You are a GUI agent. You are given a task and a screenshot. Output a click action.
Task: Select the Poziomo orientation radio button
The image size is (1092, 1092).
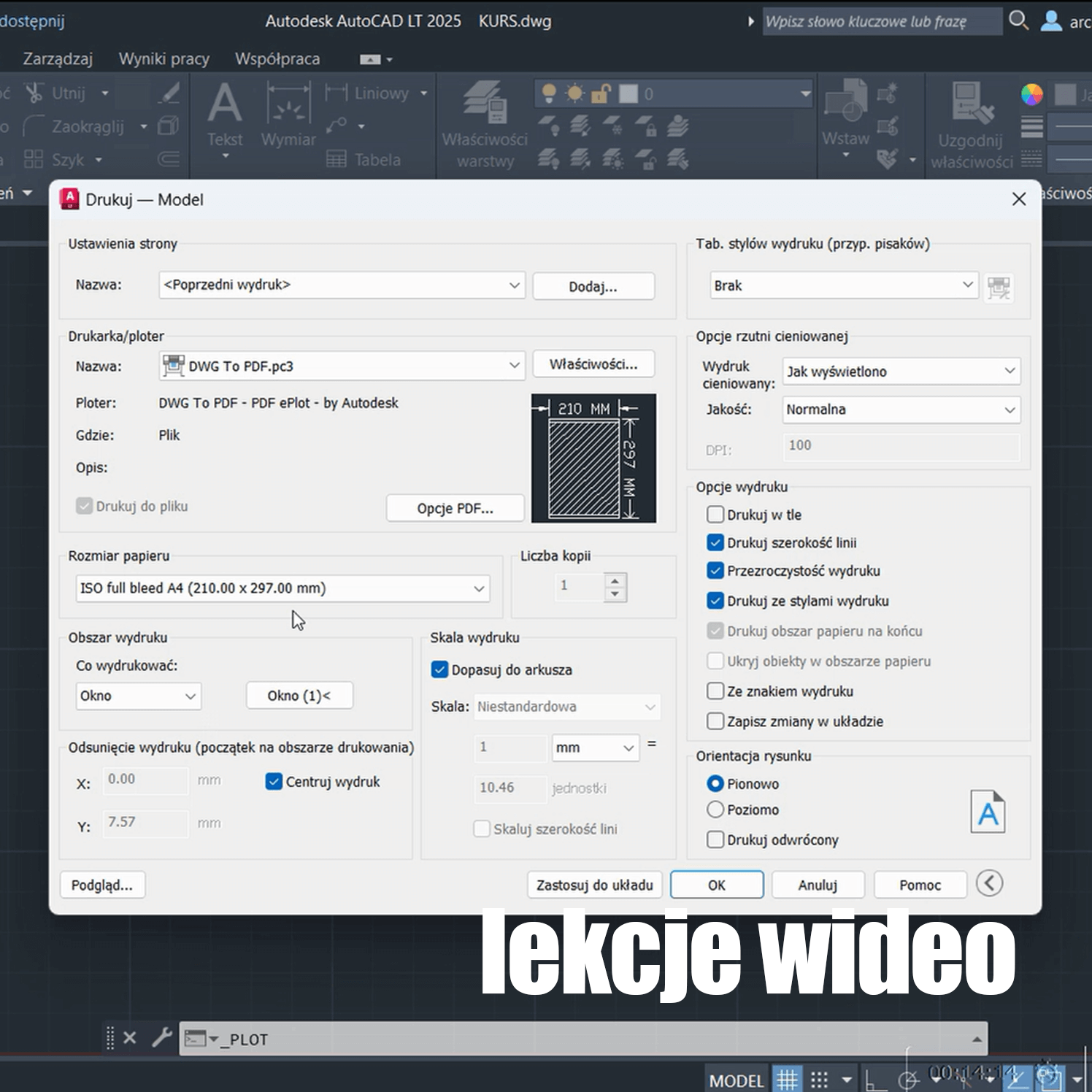point(715,810)
